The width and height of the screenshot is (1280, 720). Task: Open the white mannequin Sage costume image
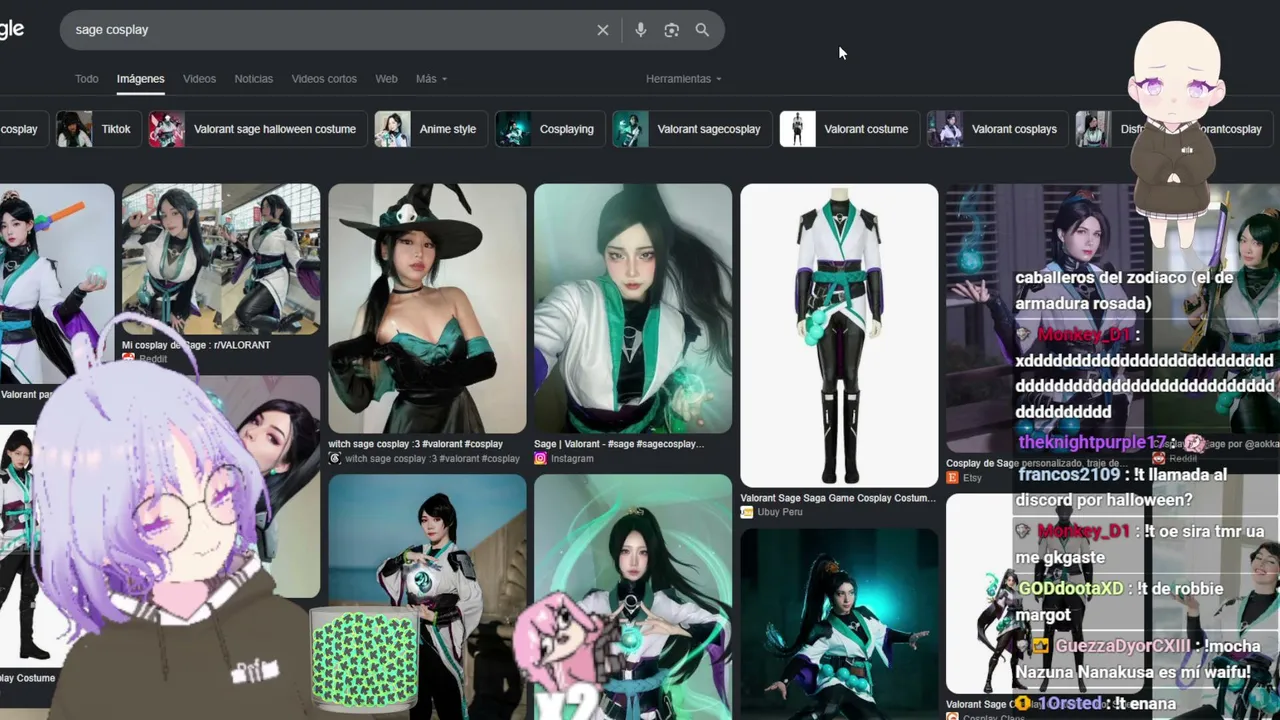click(x=839, y=335)
